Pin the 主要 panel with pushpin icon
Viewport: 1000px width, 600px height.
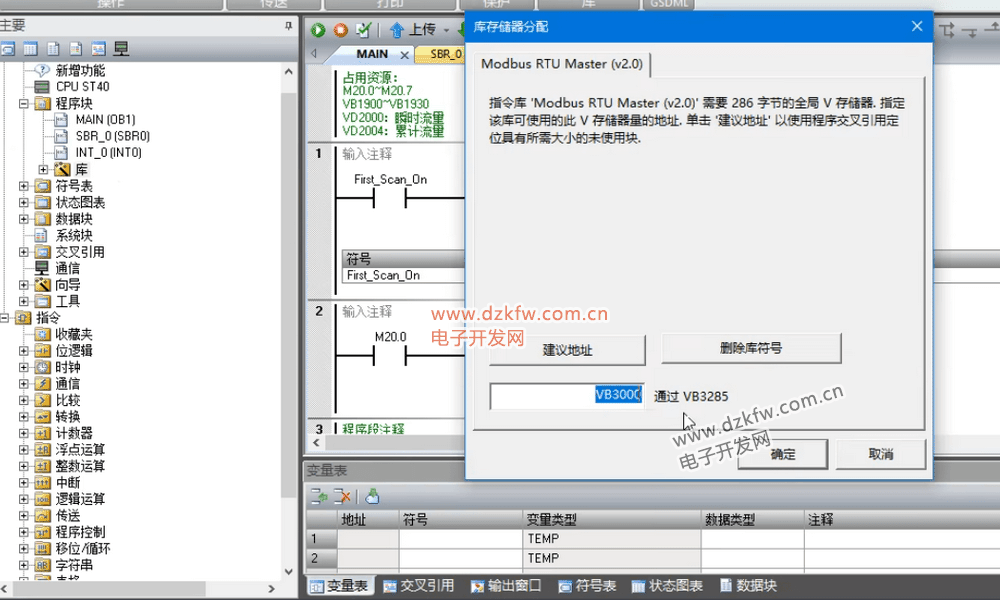pyautogui.click(x=287, y=26)
